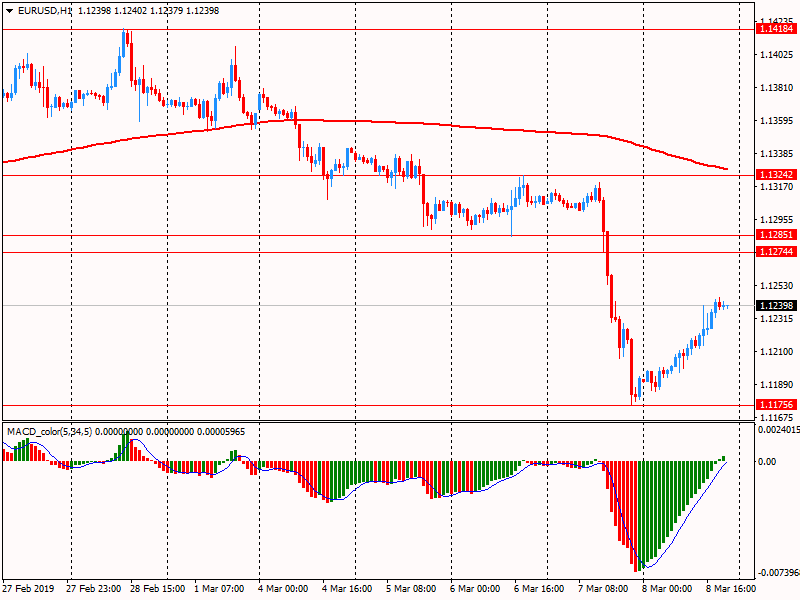Click the 27 Feb 23:00 time axis label

[94, 589]
